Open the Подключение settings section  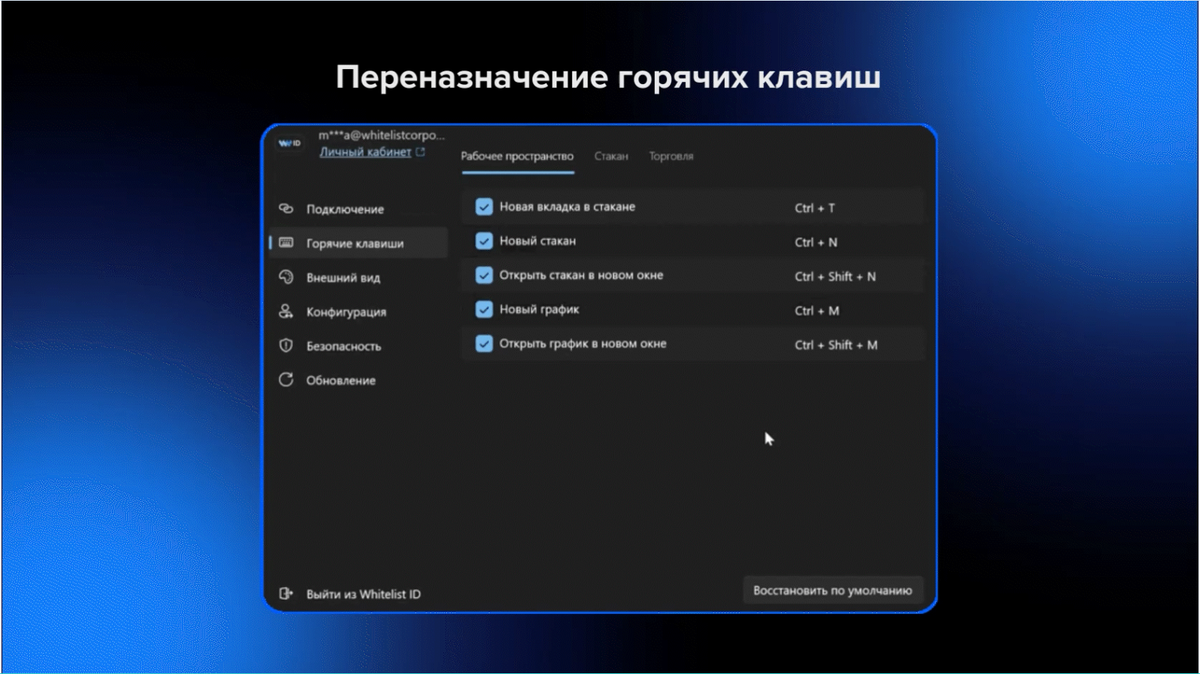pyautogui.click(x=358, y=209)
